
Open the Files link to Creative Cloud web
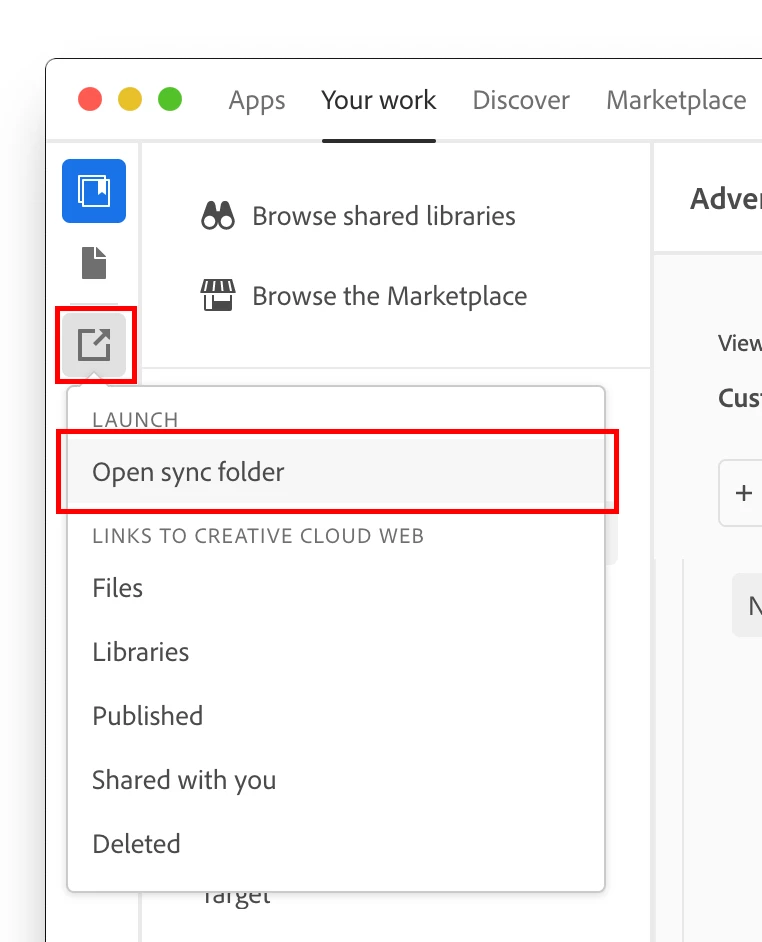point(336,588)
